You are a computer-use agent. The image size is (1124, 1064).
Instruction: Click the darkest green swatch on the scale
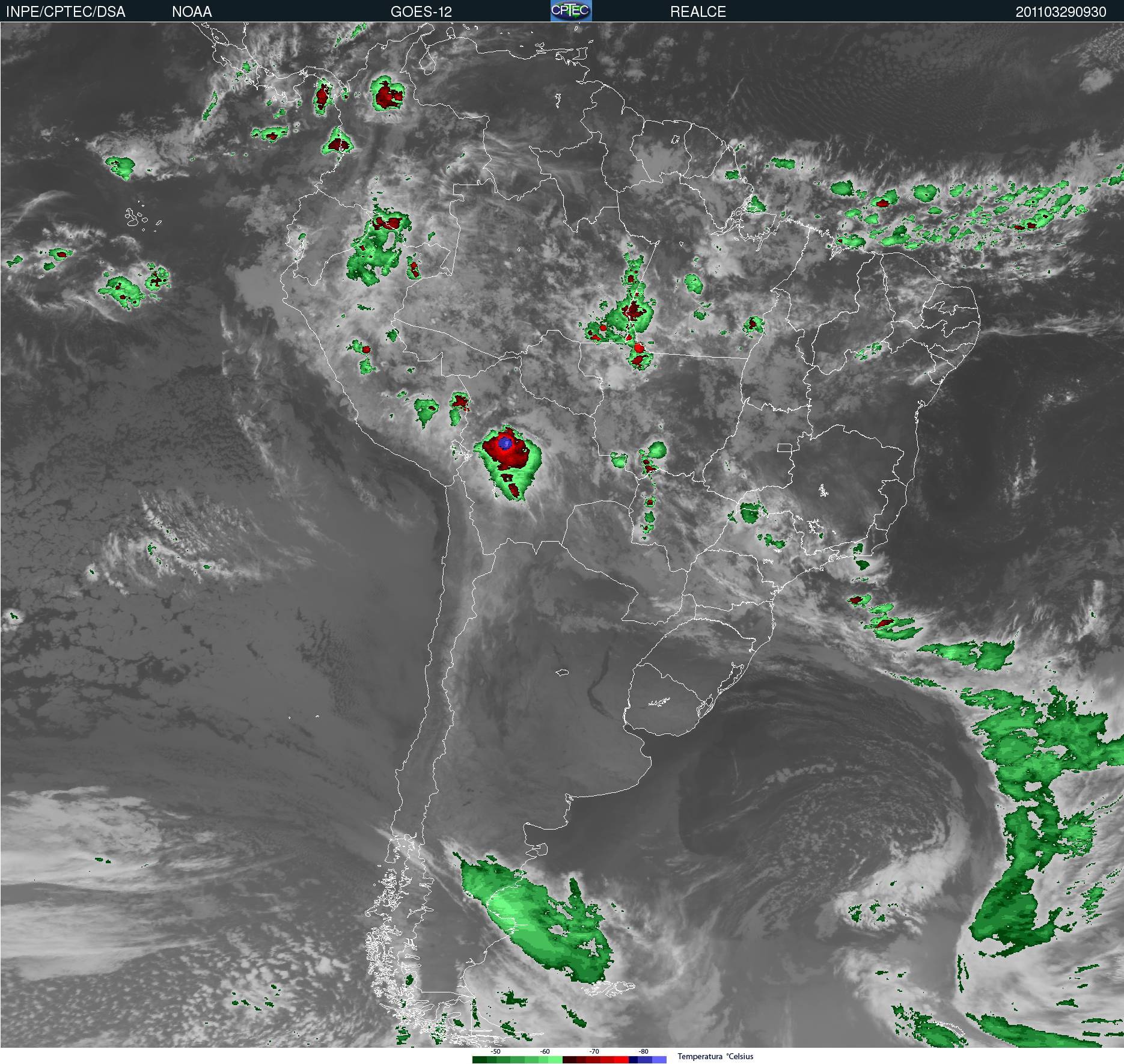[480, 1060]
